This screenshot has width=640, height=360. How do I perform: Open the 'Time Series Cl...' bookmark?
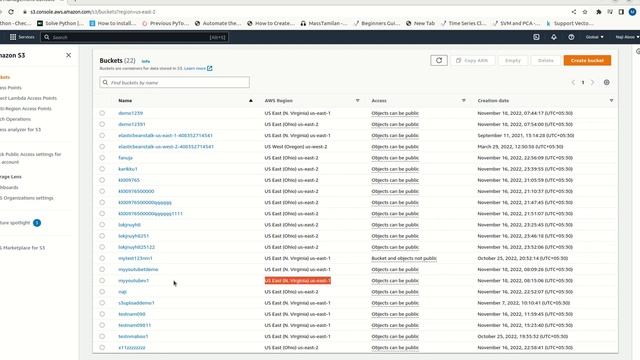463,23
